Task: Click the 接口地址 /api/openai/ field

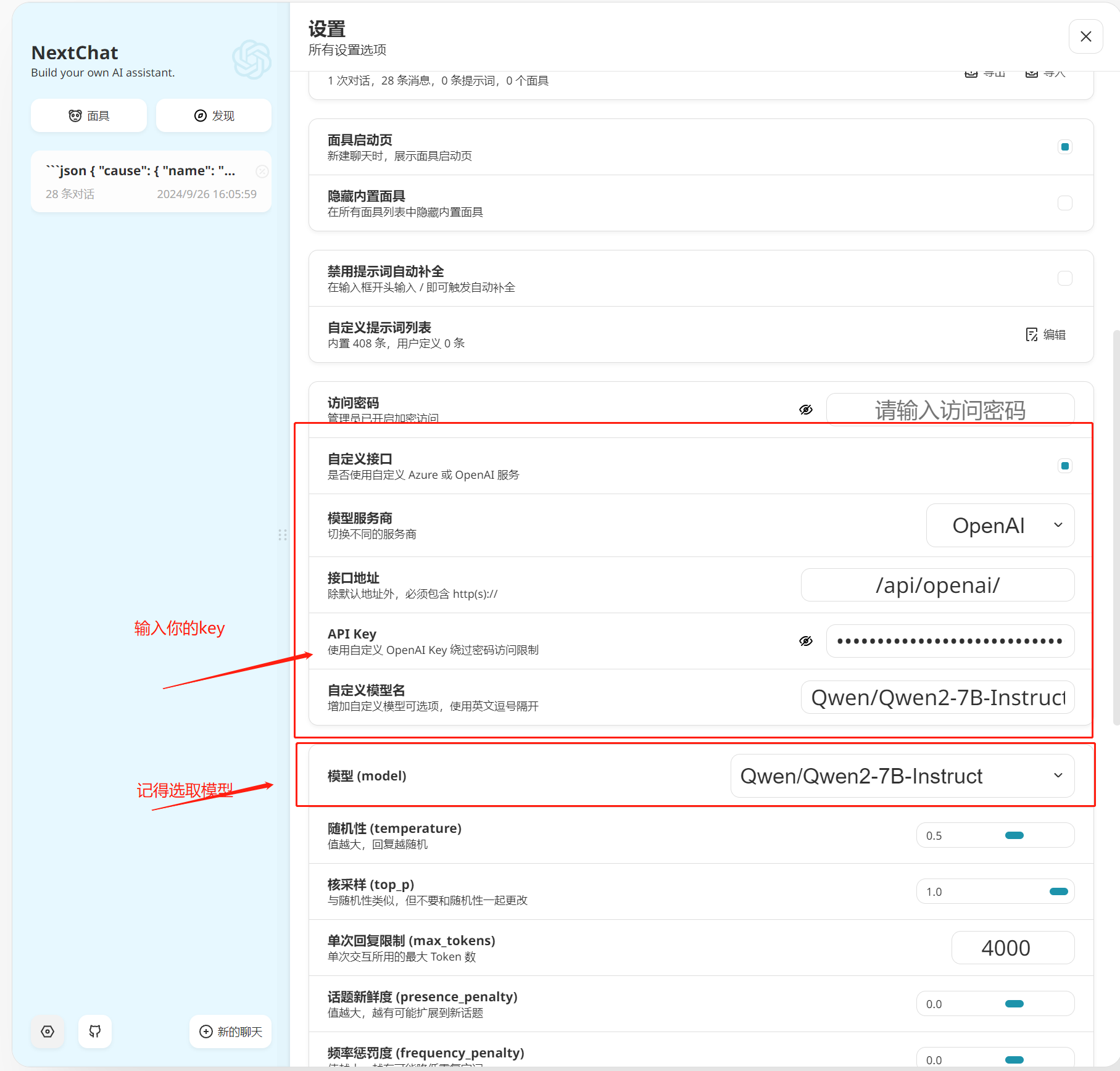Action: click(938, 585)
